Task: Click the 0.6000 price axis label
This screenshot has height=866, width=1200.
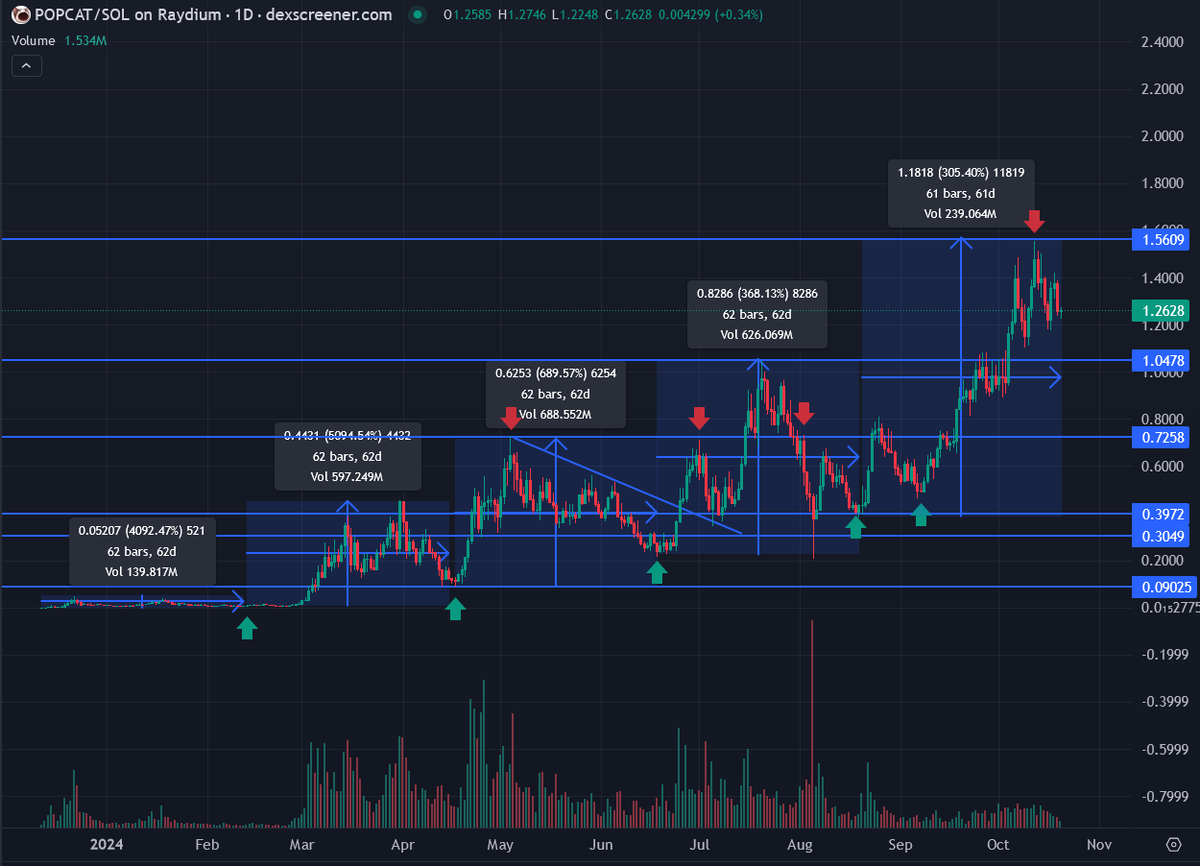Action: (1160, 467)
